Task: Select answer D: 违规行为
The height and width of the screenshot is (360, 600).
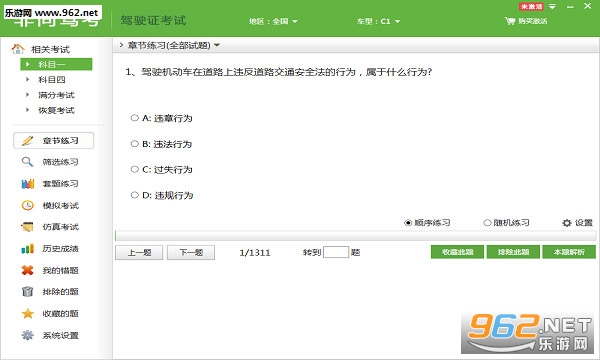Action: [134, 195]
